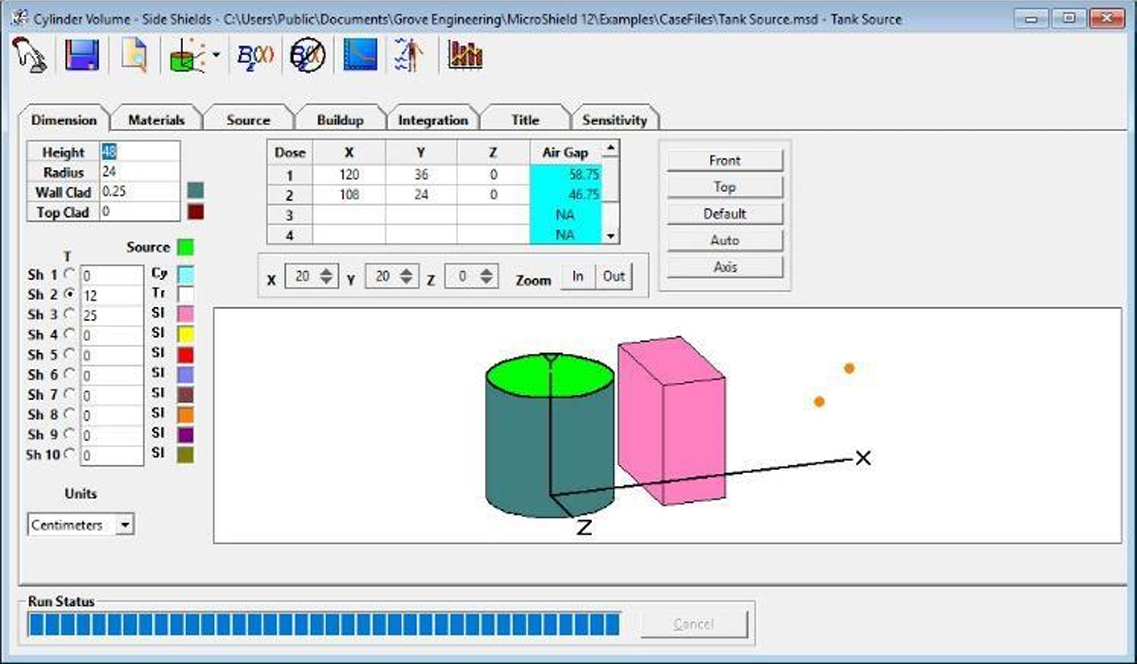Select the Sh 8 radio button
Image resolution: width=1137 pixels, height=664 pixels.
[x=70, y=413]
